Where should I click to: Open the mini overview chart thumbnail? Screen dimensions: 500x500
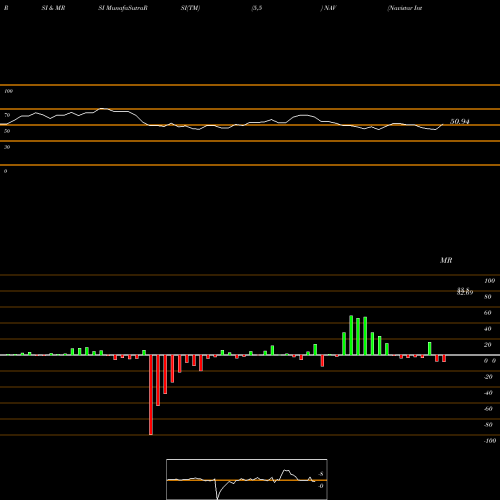[247, 479]
